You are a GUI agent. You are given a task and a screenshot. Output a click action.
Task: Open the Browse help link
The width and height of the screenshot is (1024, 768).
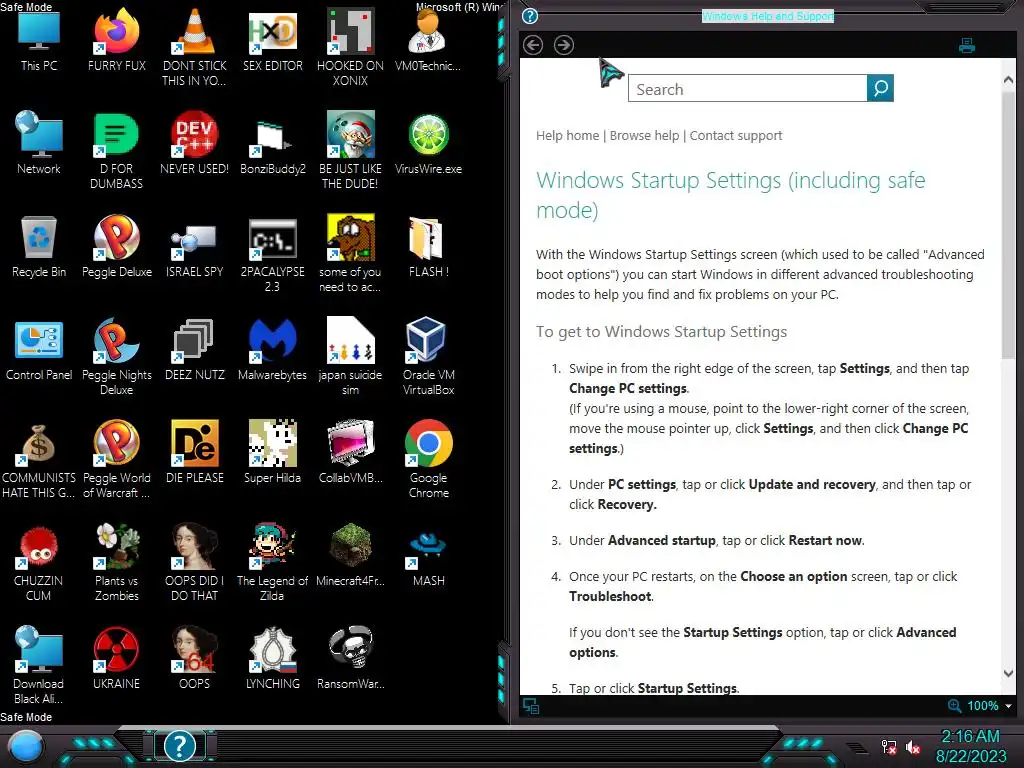tap(644, 135)
